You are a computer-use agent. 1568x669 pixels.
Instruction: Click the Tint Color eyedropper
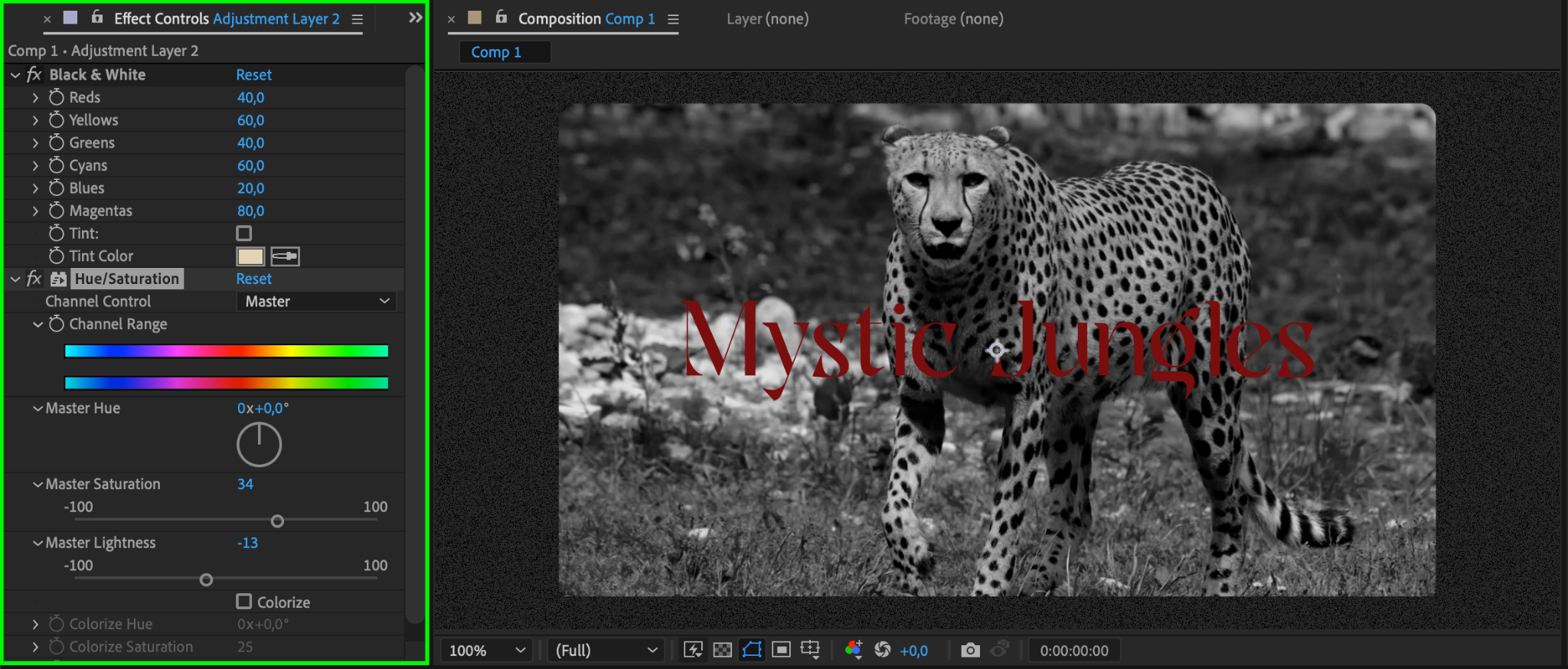285,256
